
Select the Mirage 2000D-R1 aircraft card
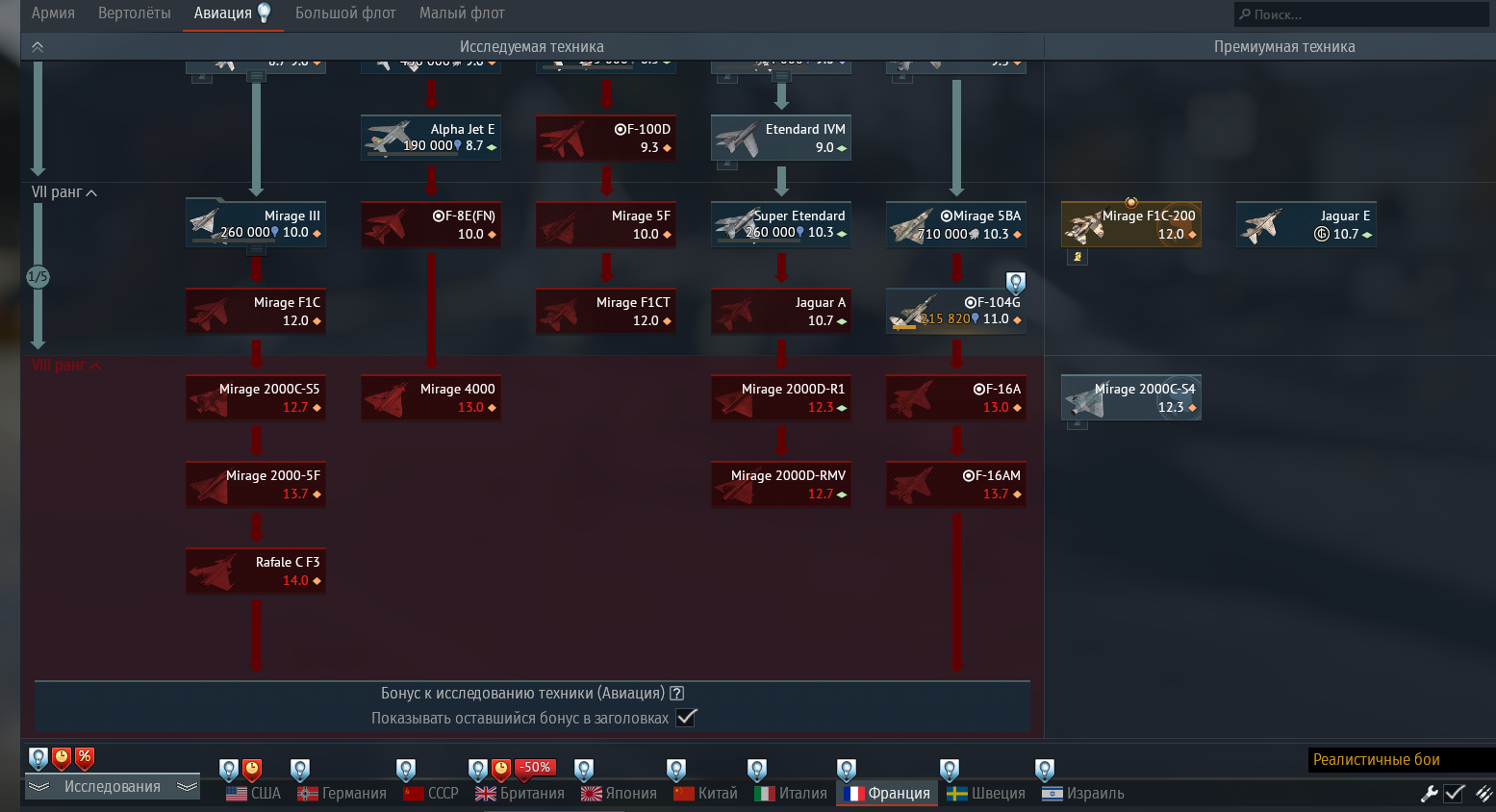[781, 397]
